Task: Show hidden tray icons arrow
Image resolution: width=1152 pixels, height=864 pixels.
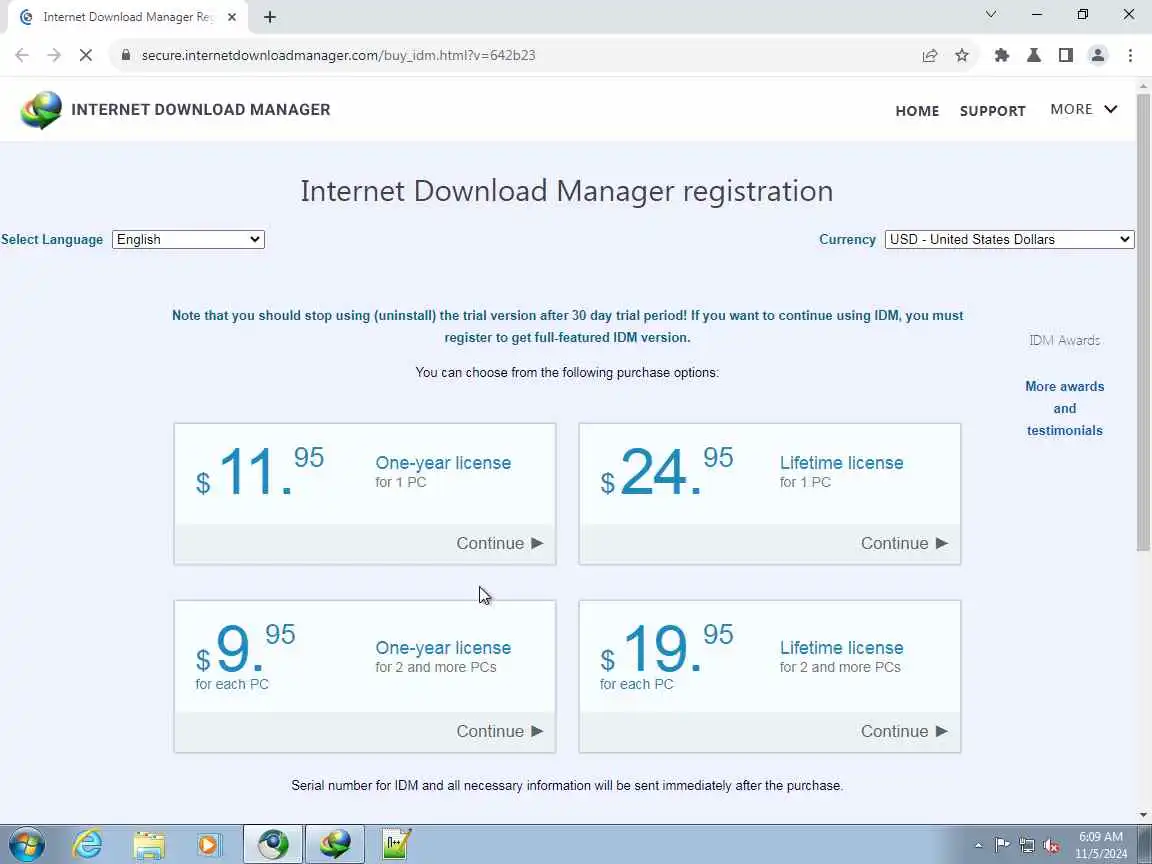Action: [978, 846]
